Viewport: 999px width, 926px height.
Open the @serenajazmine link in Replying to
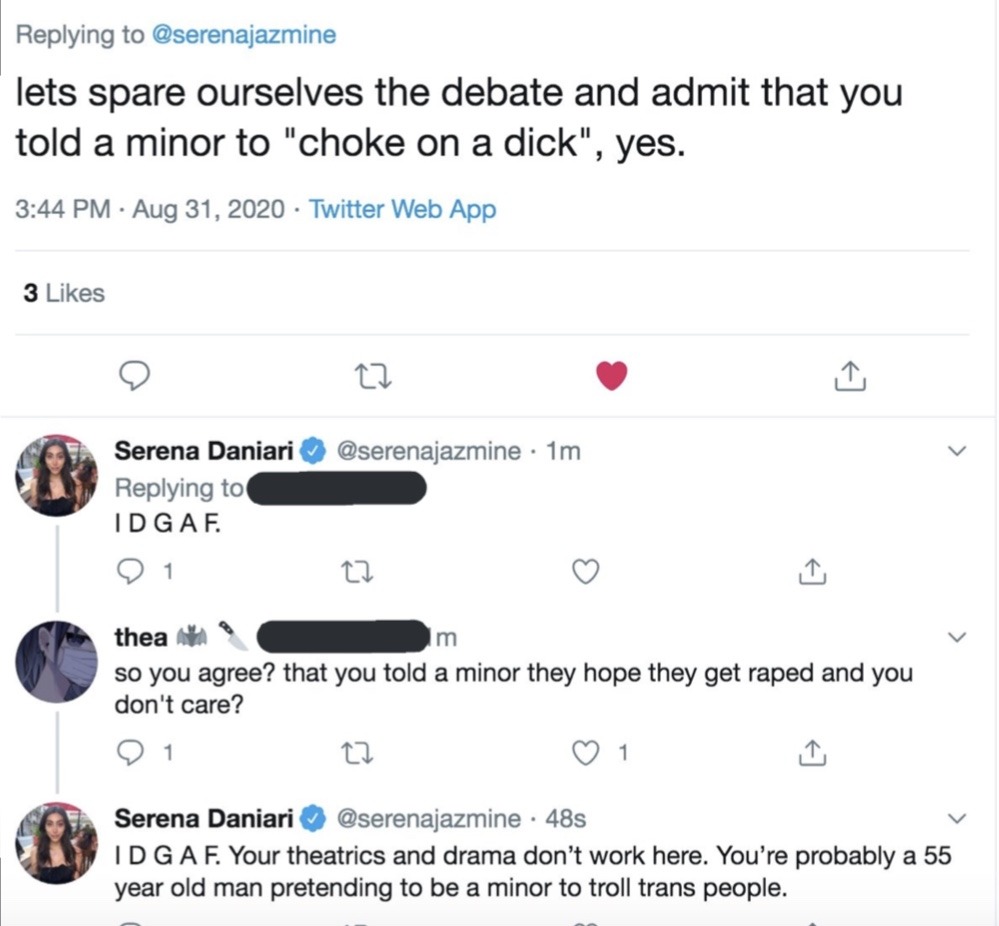[x=243, y=36]
